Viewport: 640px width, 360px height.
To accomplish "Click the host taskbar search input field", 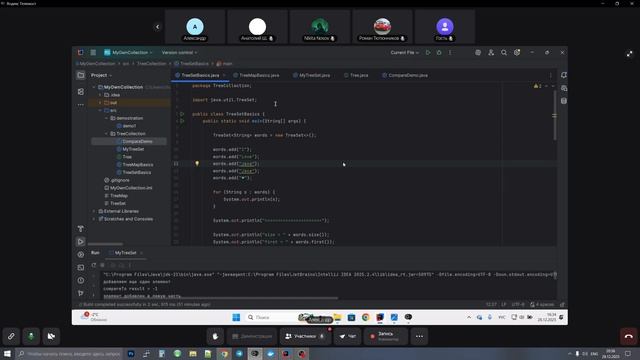I will [x=69, y=354].
